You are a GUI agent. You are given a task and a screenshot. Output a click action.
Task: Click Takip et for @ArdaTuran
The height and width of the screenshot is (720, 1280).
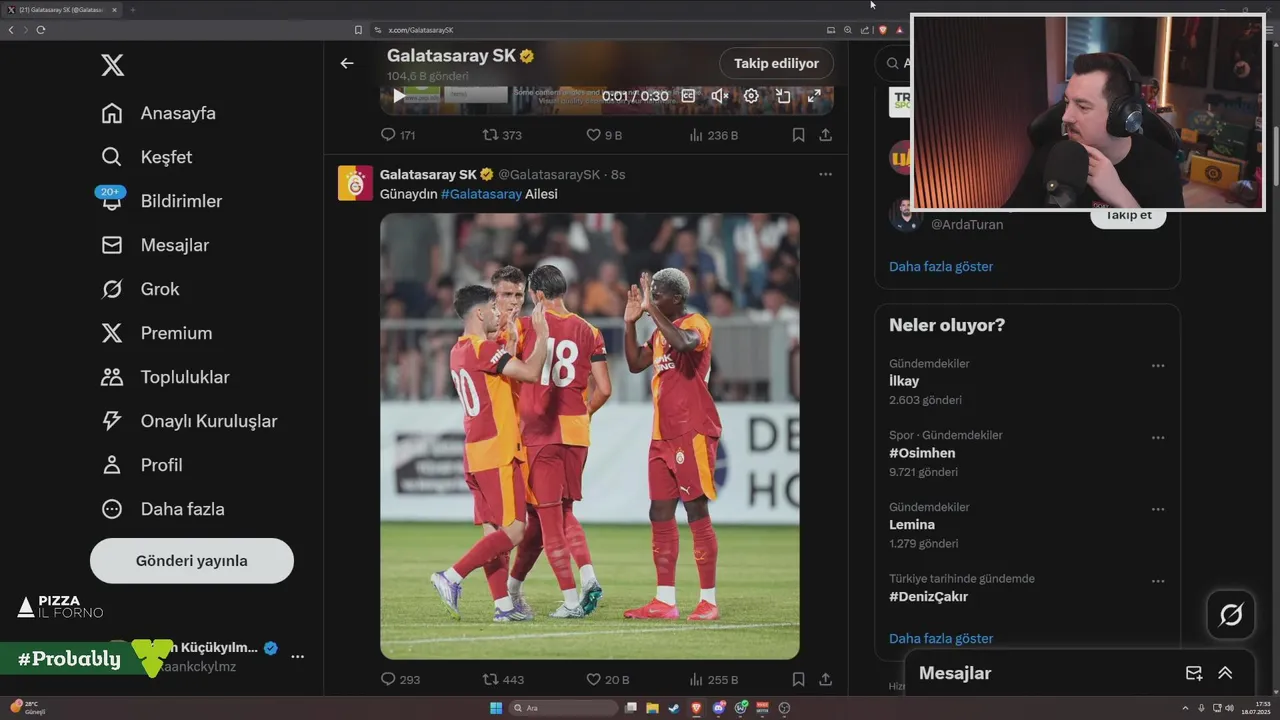click(x=1128, y=215)
